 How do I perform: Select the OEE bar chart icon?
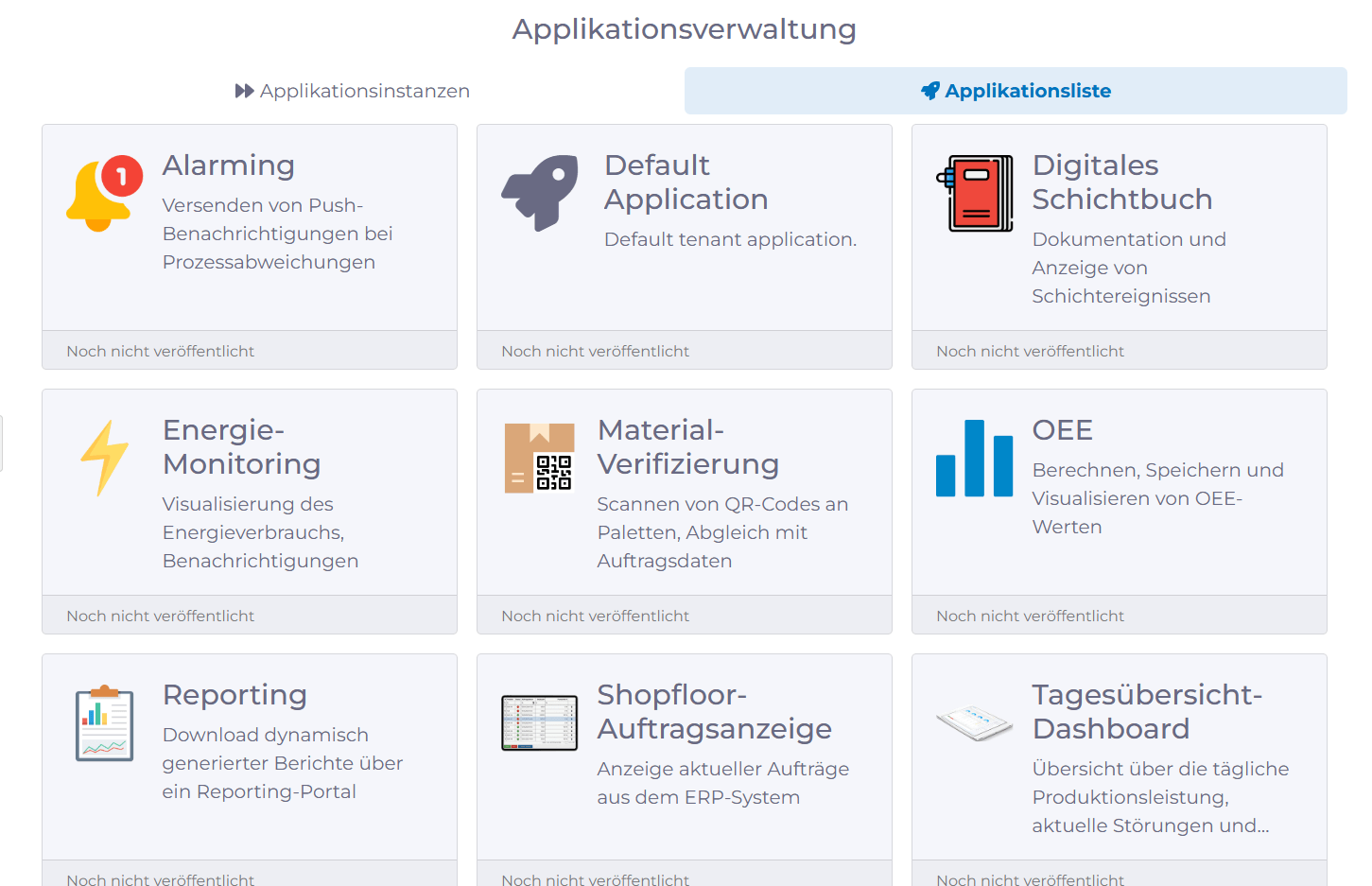[x=974, y=459]
